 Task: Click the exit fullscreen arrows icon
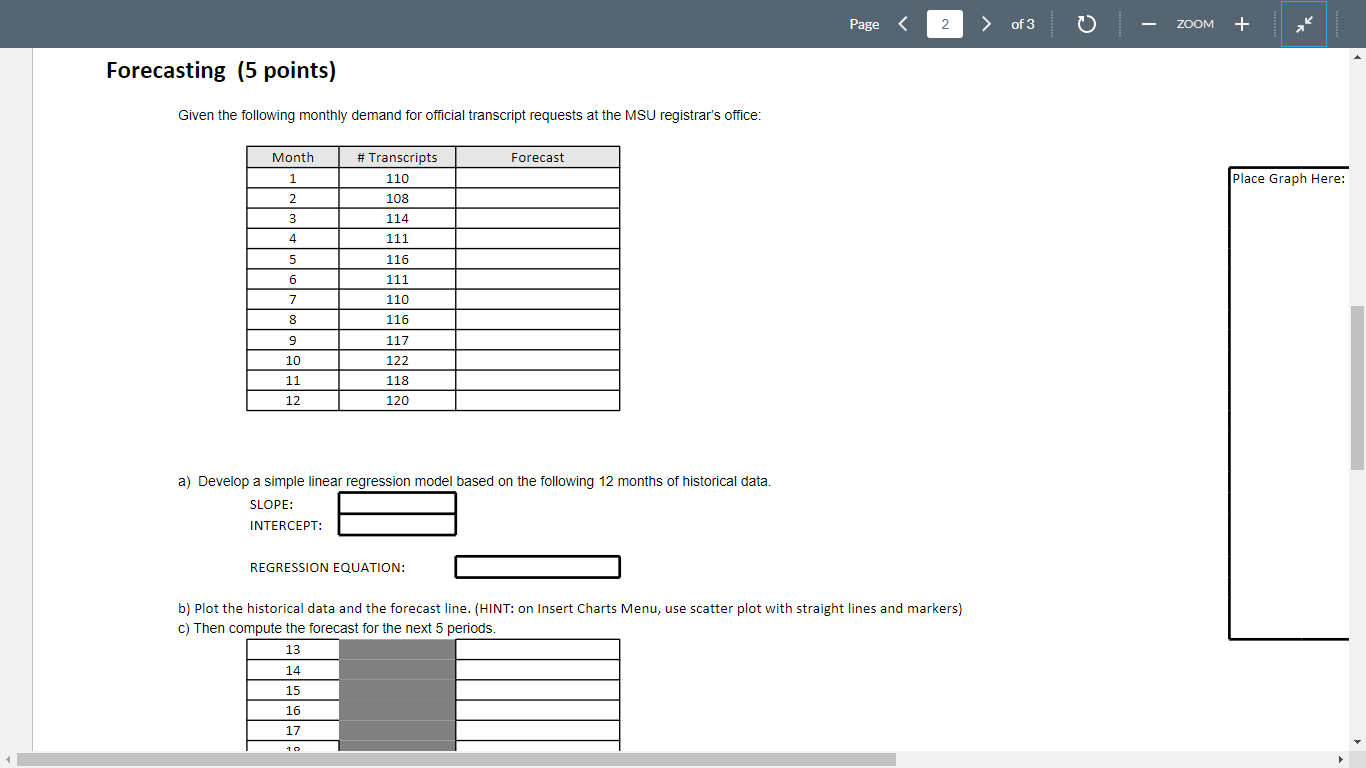click(1304, 24)
